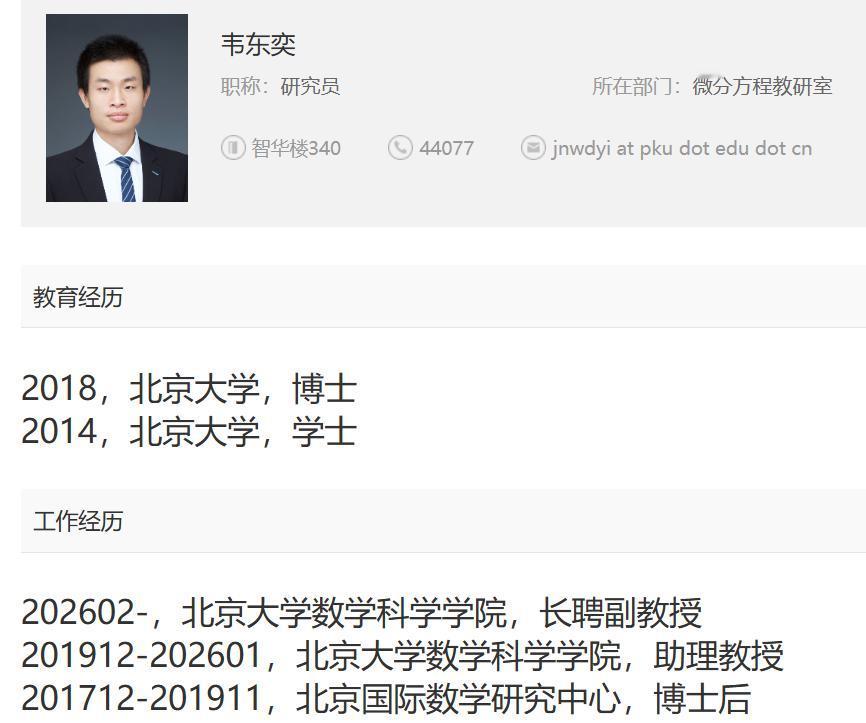Screen dimensions: 866x723
Task: Click the office location icon beside 智华楼340
Action: [x=233, y=148]
